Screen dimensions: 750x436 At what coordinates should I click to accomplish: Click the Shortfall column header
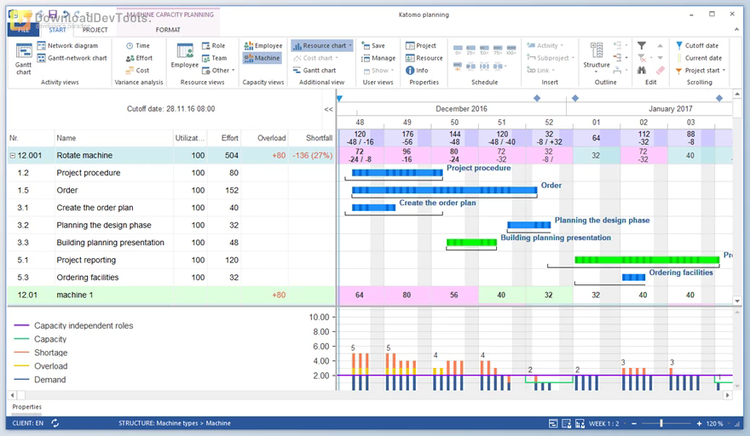coord(312,138)
